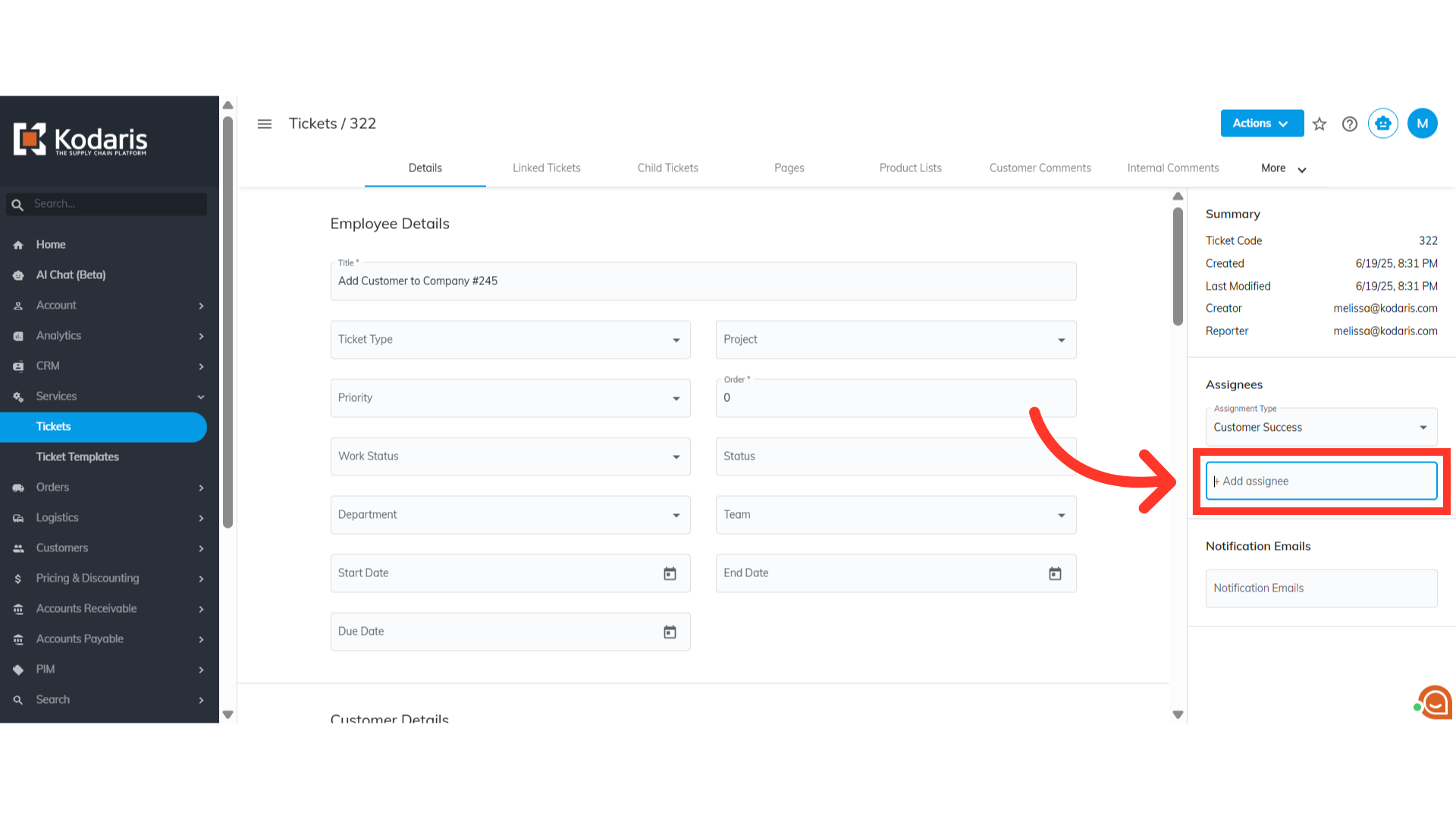
Task: Expand the Priority dropdown
Action: point(676,398)
